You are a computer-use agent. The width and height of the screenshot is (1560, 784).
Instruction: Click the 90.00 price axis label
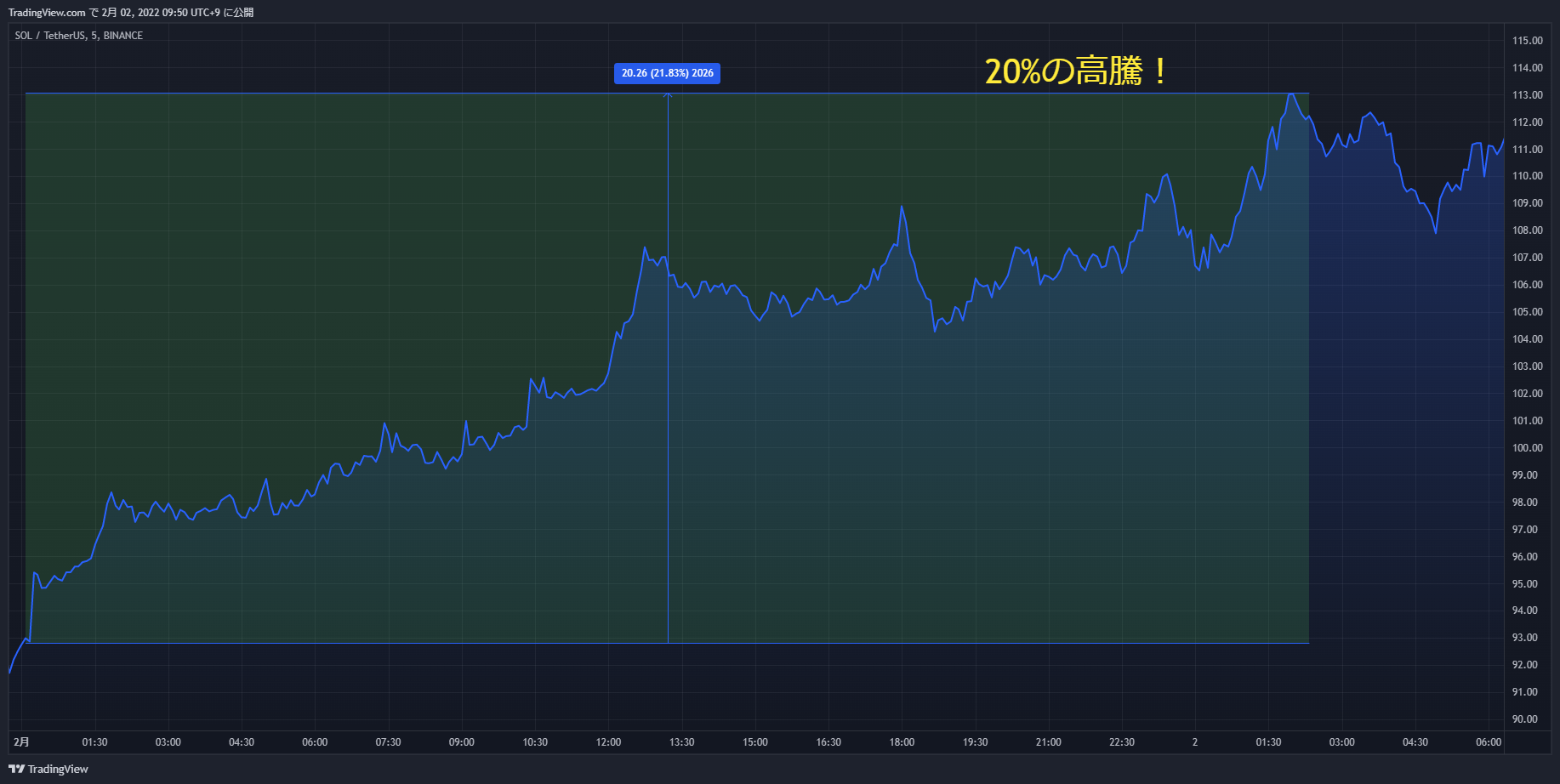click(x=1527, y=719)
